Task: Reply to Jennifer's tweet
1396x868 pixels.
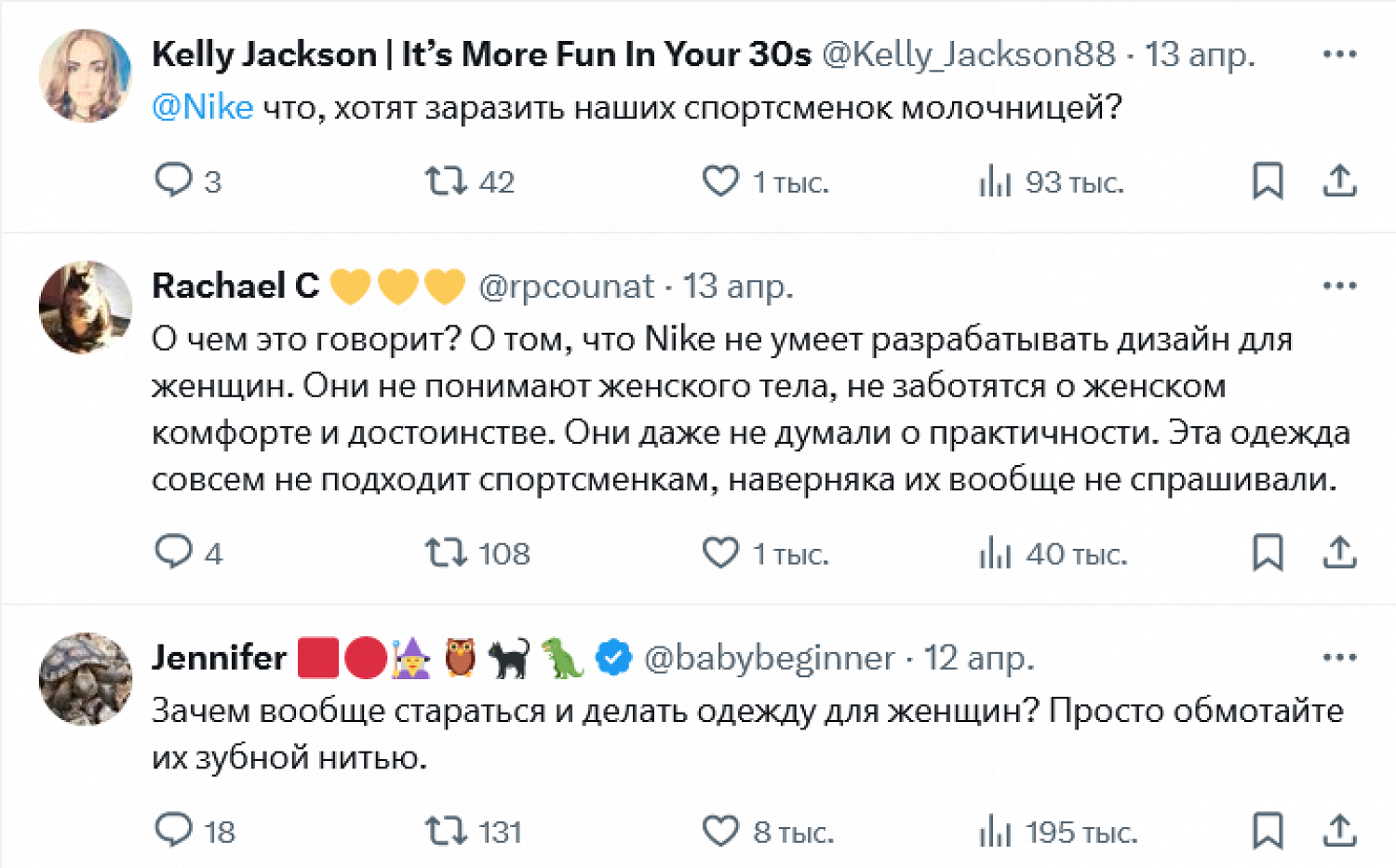Action: click(173, 830)
